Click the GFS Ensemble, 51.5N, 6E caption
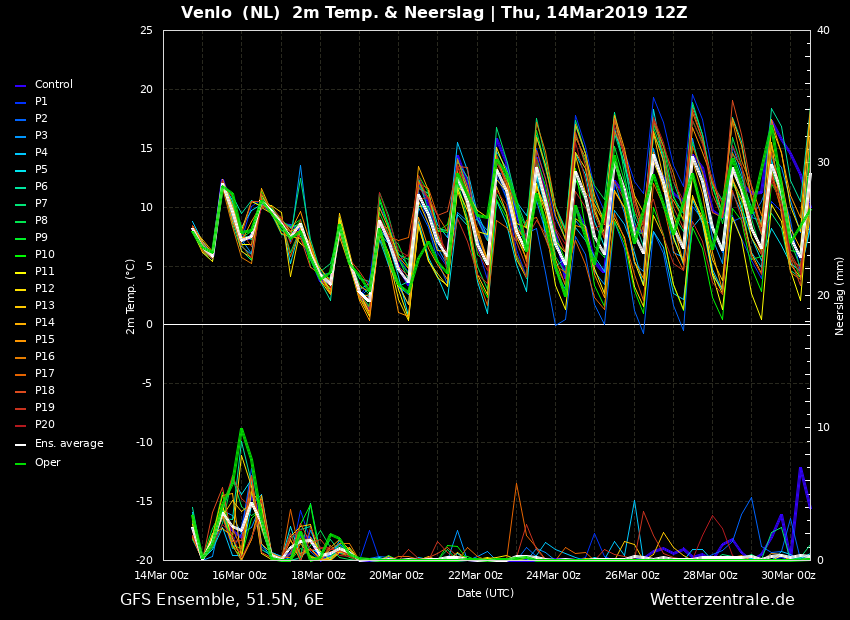The height and width of the screenshot is (620, 850). click(222, 600)
